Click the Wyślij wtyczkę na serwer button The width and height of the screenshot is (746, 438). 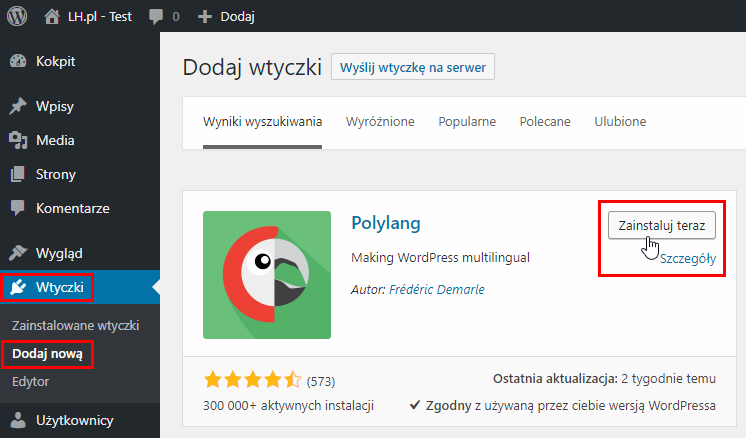(412, 68)
